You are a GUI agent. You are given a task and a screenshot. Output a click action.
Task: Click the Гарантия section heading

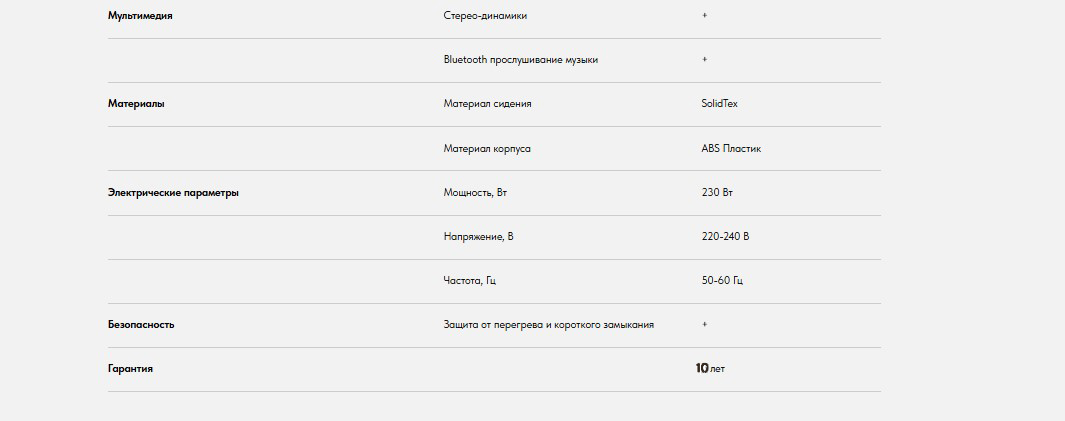(x=130, y=368)
